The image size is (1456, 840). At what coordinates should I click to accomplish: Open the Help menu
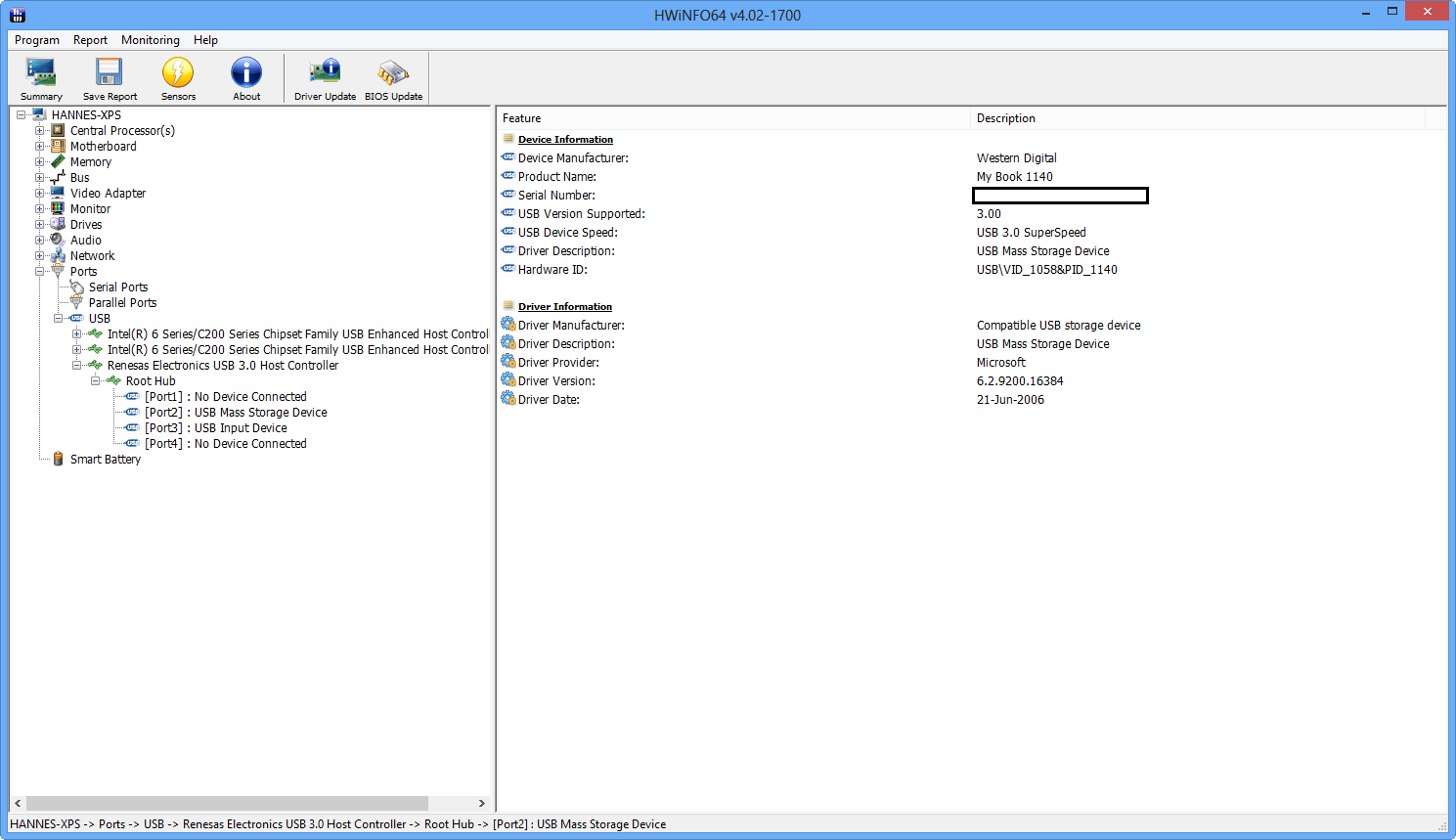(205, 40)
